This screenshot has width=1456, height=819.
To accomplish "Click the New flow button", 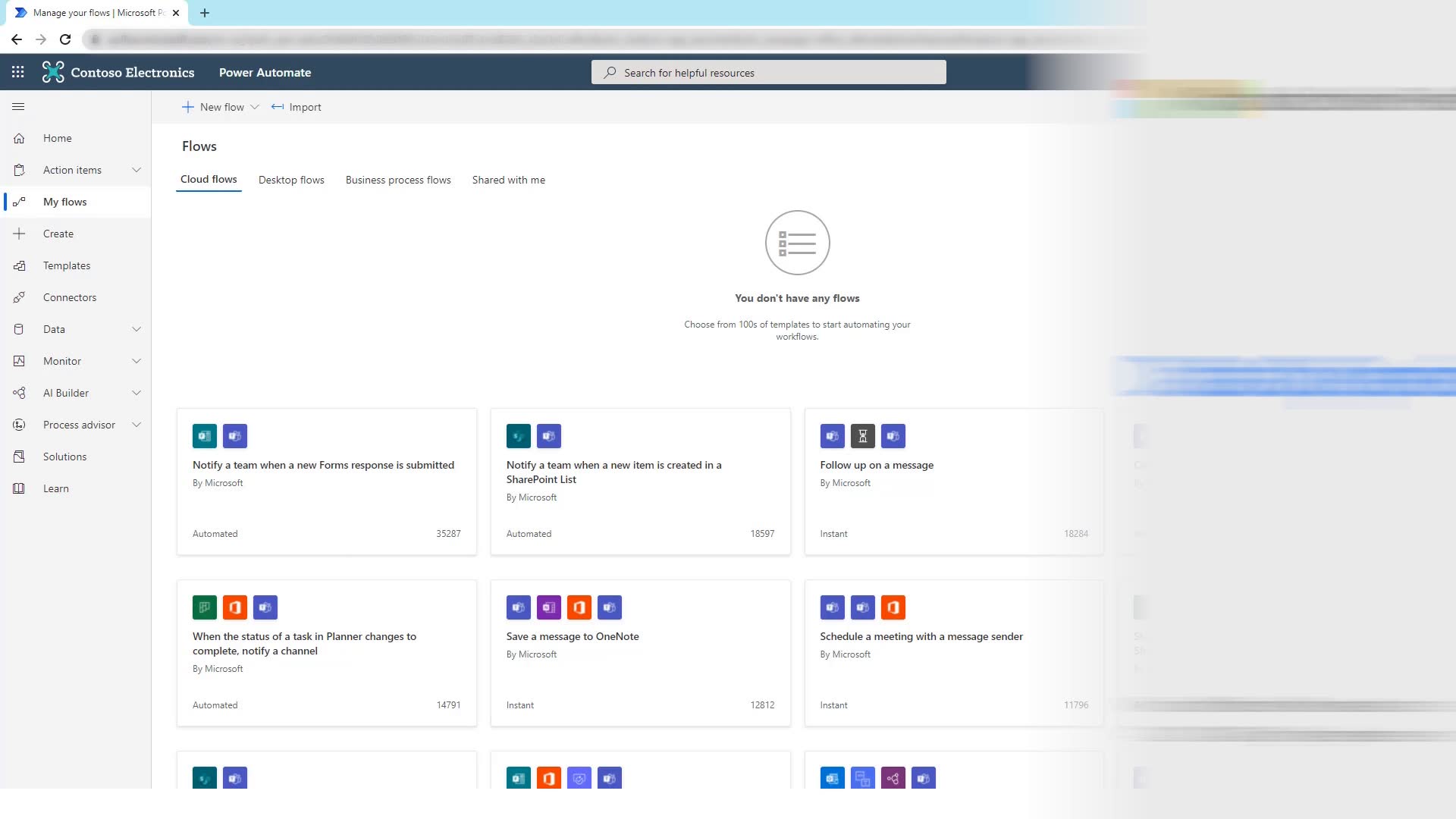I will [x=221, y=107].
